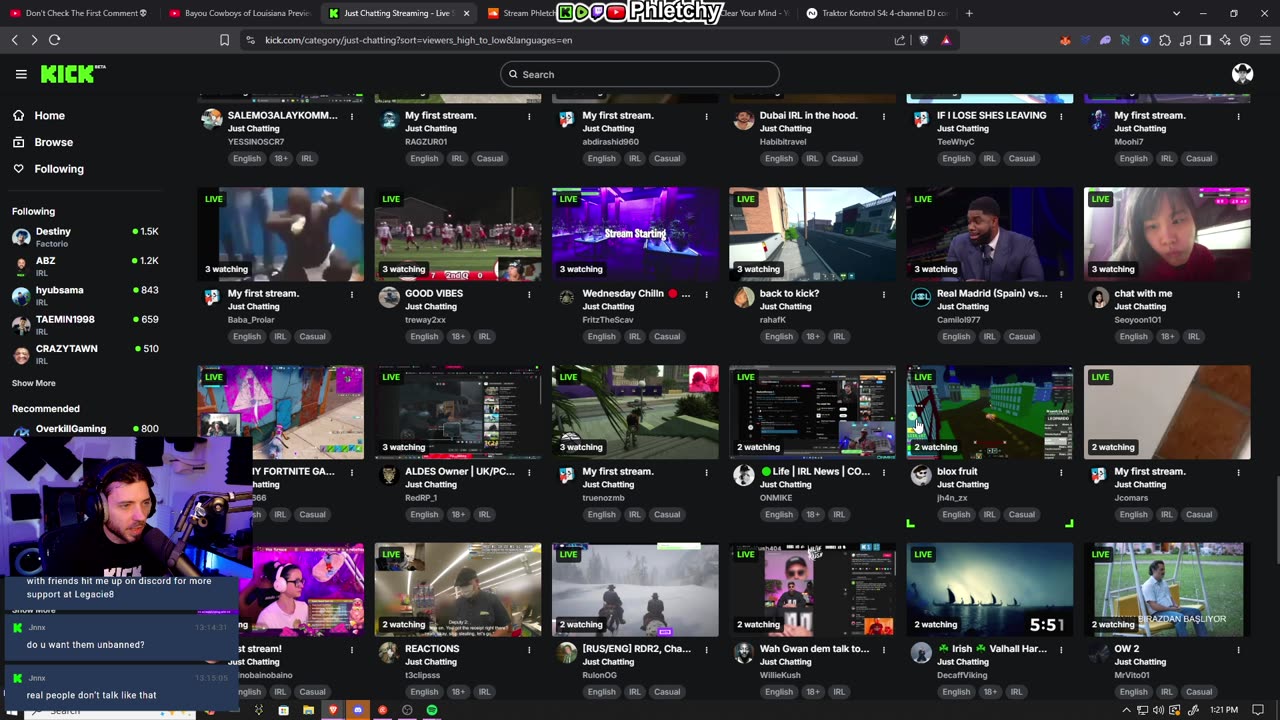Open Following in the Kick sidebar
This screenshot has width=1280, height=720.
click(x=59, y=169)
